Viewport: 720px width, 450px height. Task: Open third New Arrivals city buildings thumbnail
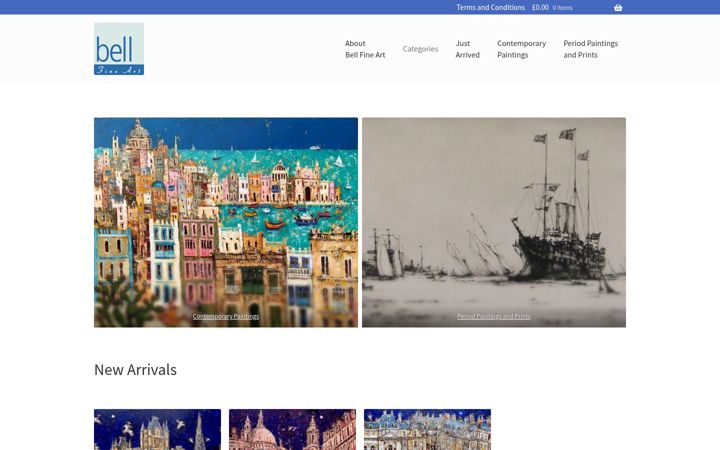(x=428, y=429)
